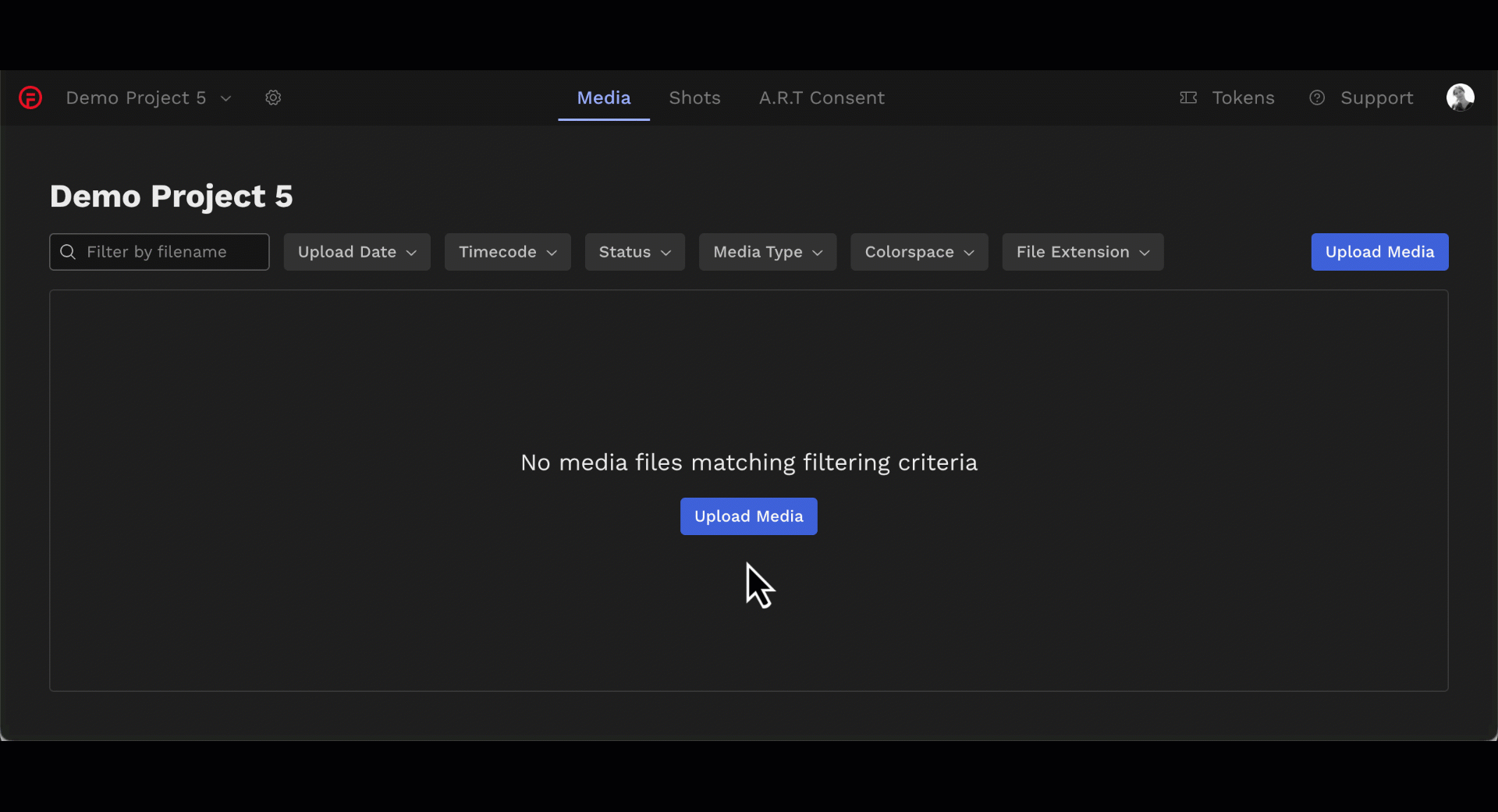Select the Media tab
The width and height of the screenshot is (1498, 812).
pos(603,98)
